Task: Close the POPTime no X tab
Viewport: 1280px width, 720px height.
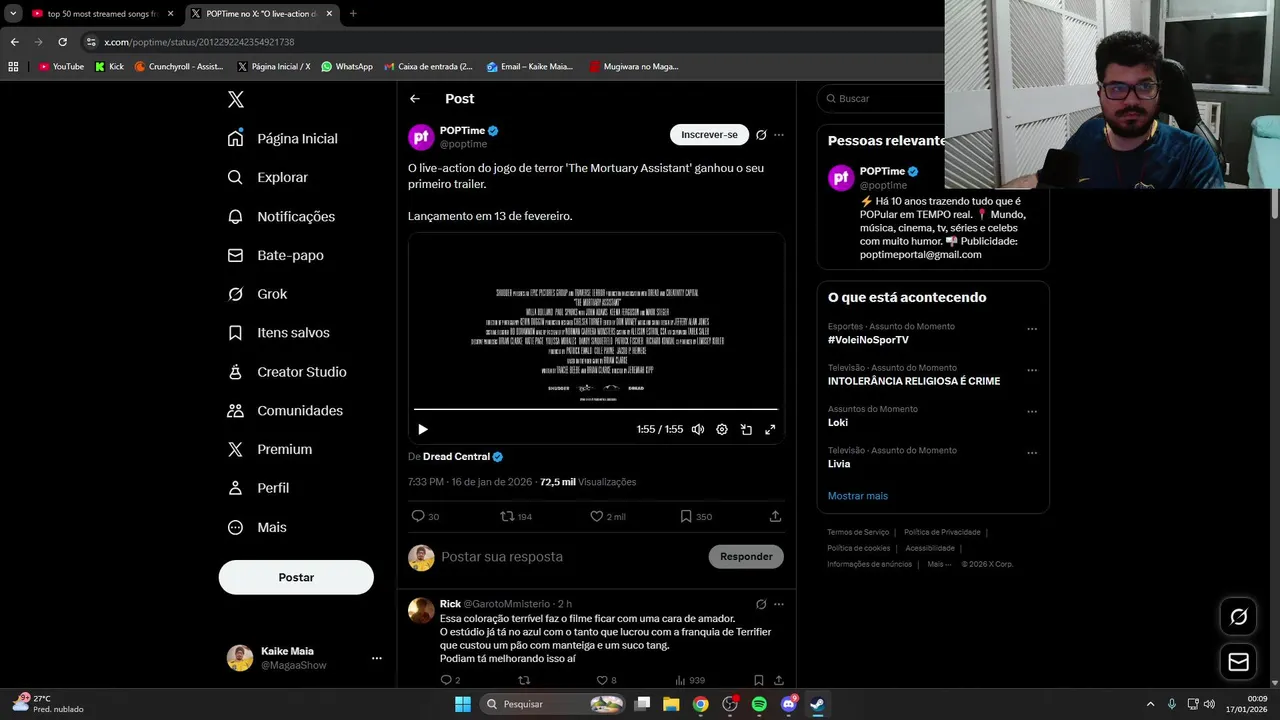Action: pyautogui.click(x=329, y=14)
